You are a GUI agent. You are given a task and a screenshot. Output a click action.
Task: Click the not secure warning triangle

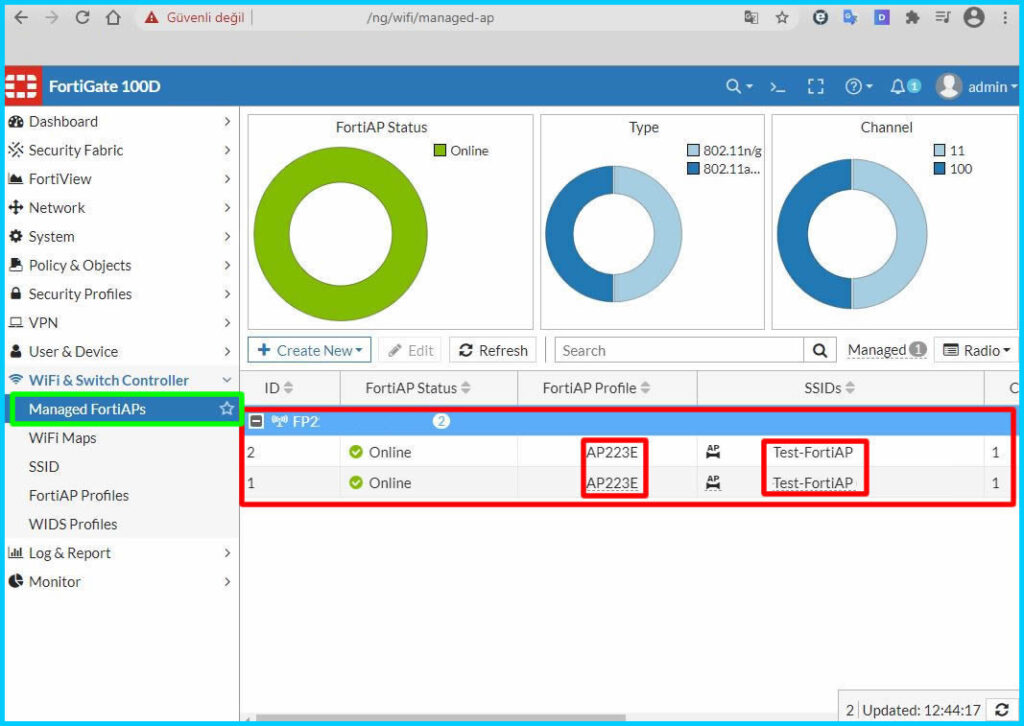coord(152,18)
